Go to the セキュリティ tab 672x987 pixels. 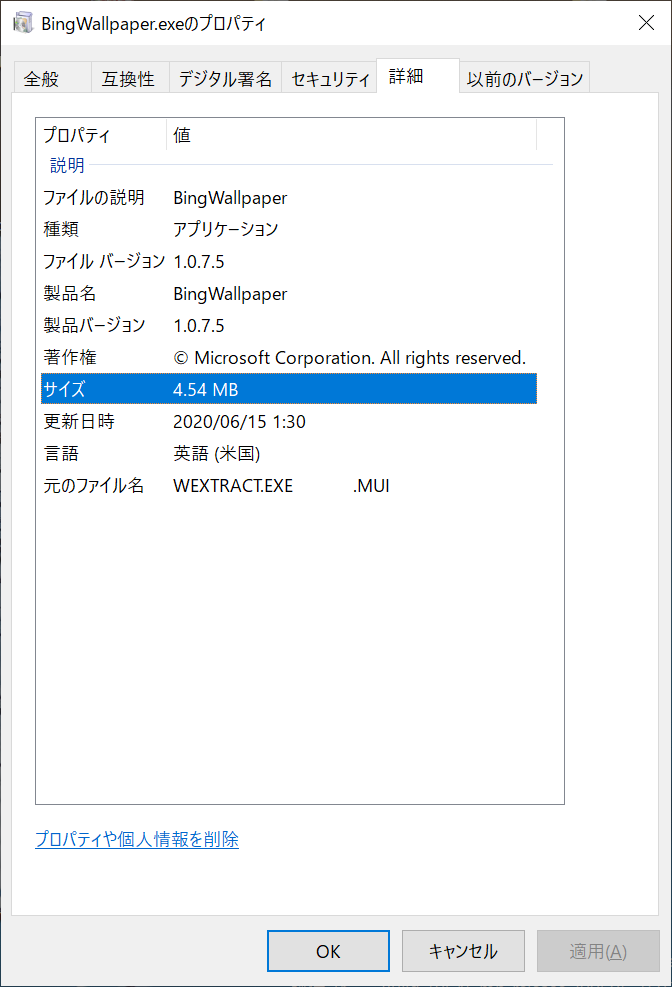(329, 78)
